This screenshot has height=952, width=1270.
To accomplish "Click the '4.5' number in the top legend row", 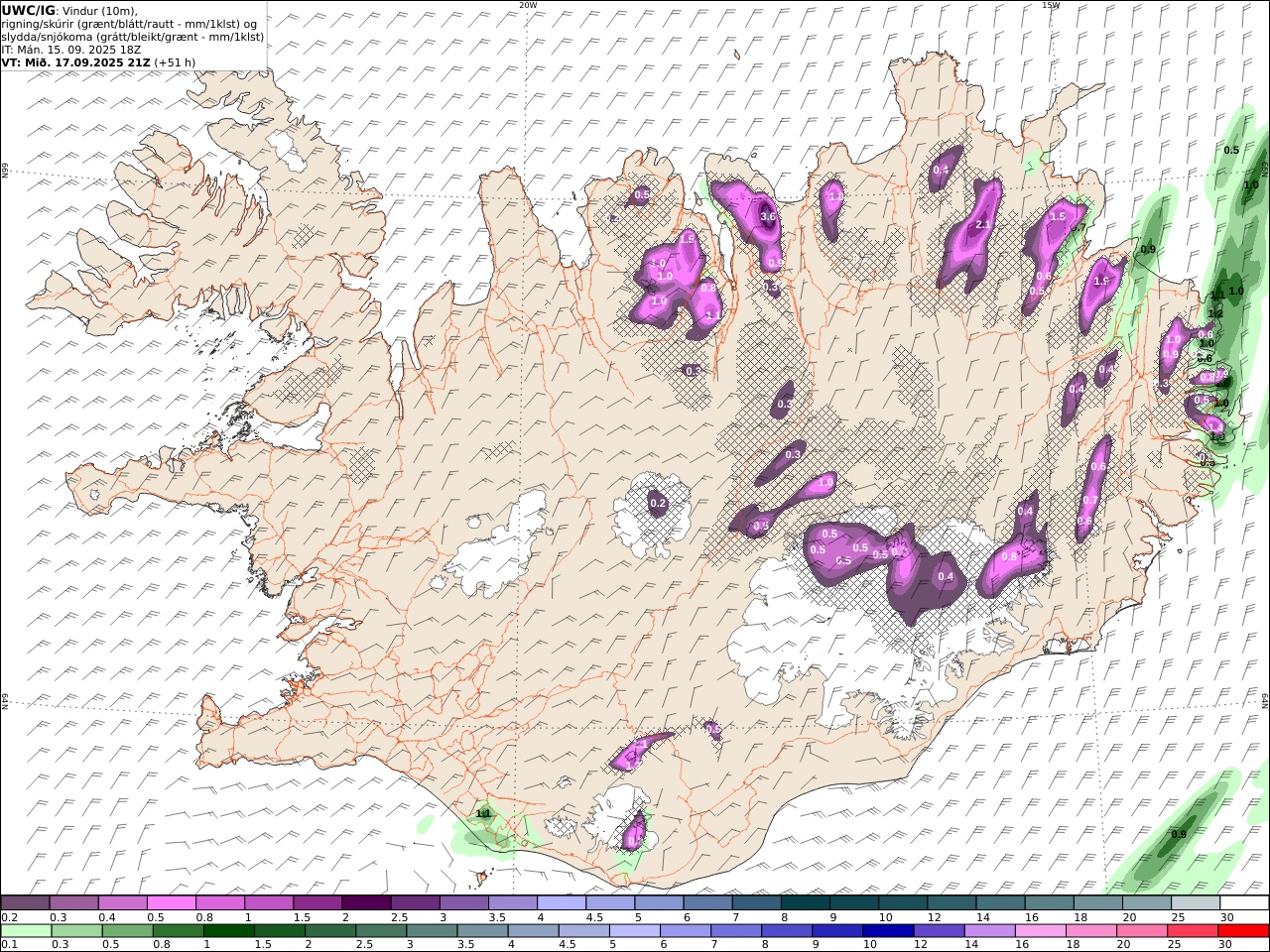I will (595, 917).
